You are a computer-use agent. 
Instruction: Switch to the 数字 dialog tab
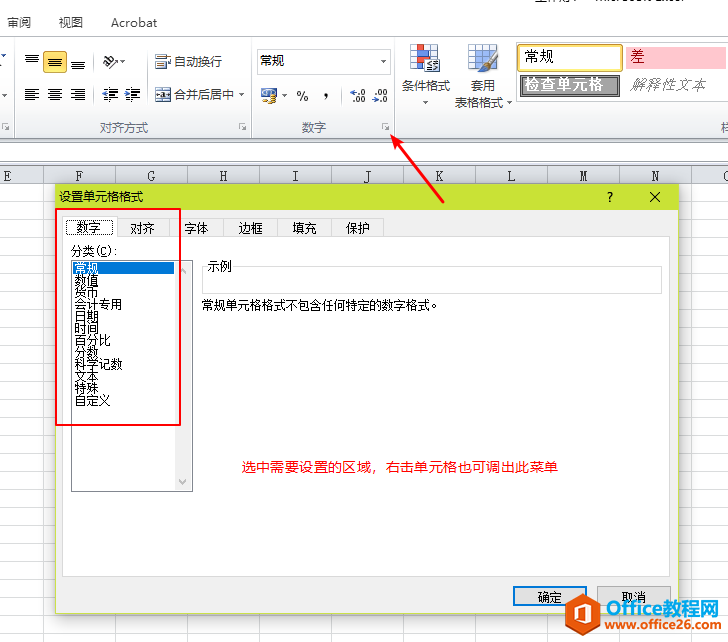coord(89,227)
